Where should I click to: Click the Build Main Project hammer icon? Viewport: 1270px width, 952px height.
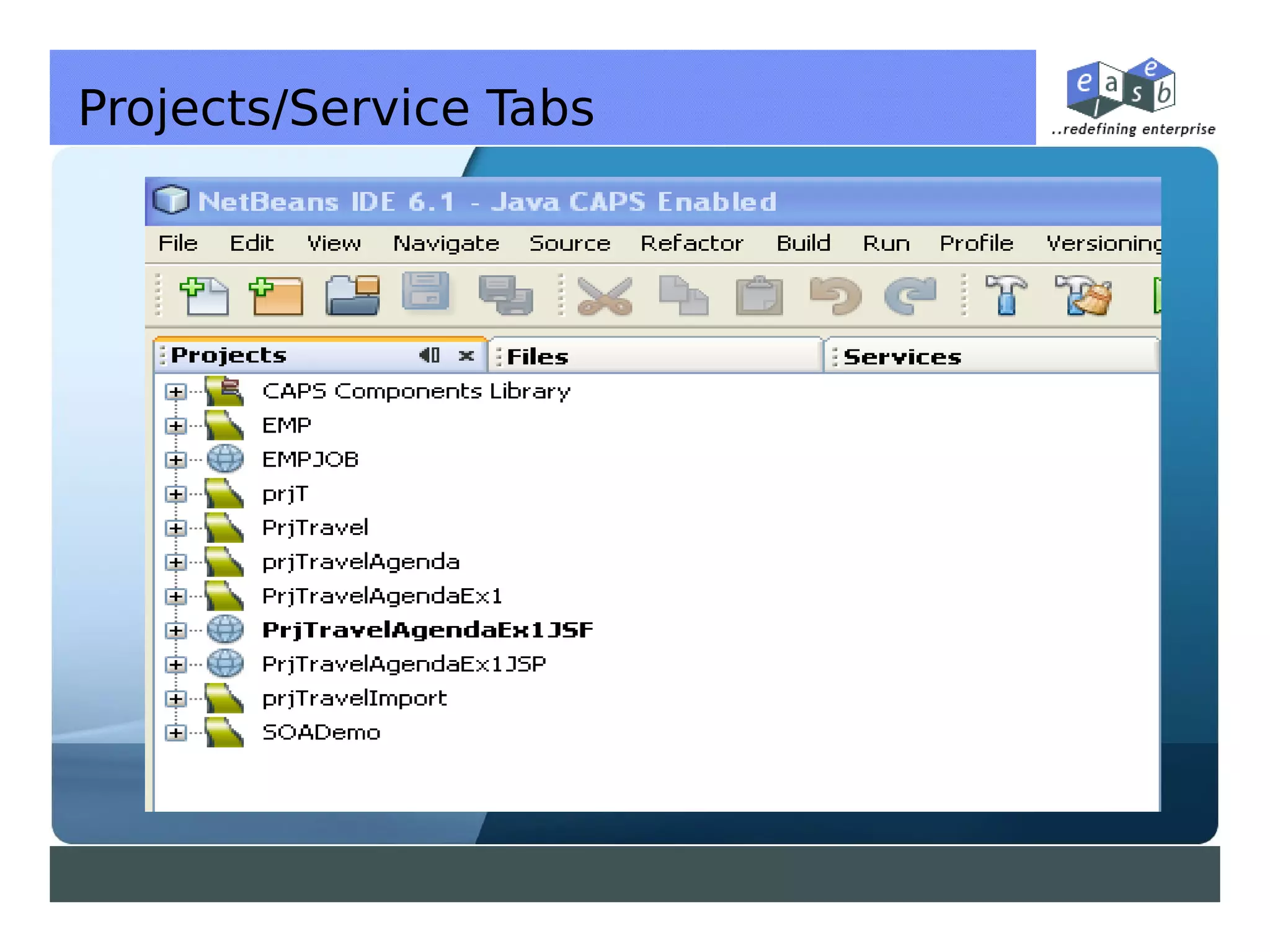pyautogui.click(x=1006, y=295)
